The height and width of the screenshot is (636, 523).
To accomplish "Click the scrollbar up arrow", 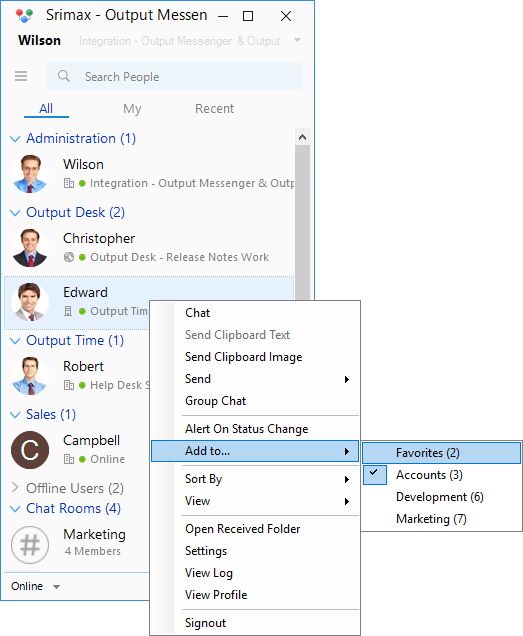I will (x=302, y=137).
